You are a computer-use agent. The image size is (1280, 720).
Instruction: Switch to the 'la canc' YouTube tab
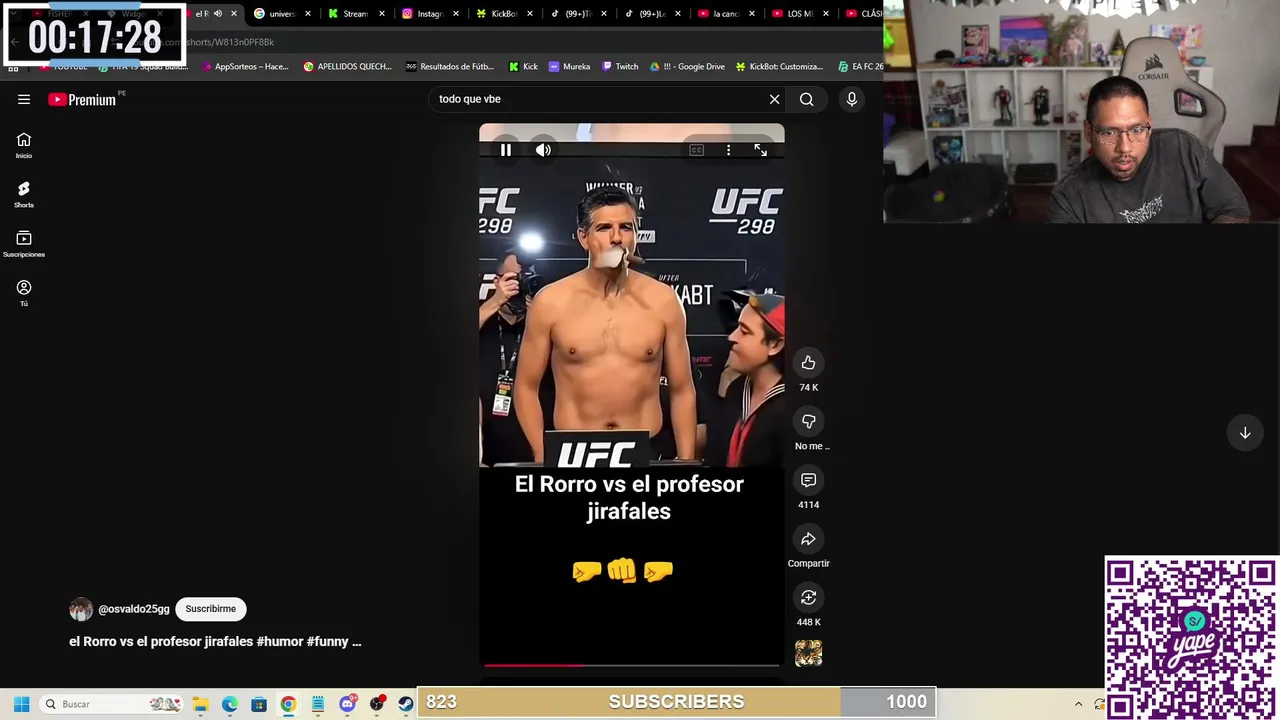pyautogui.click(x=725, y=14)
